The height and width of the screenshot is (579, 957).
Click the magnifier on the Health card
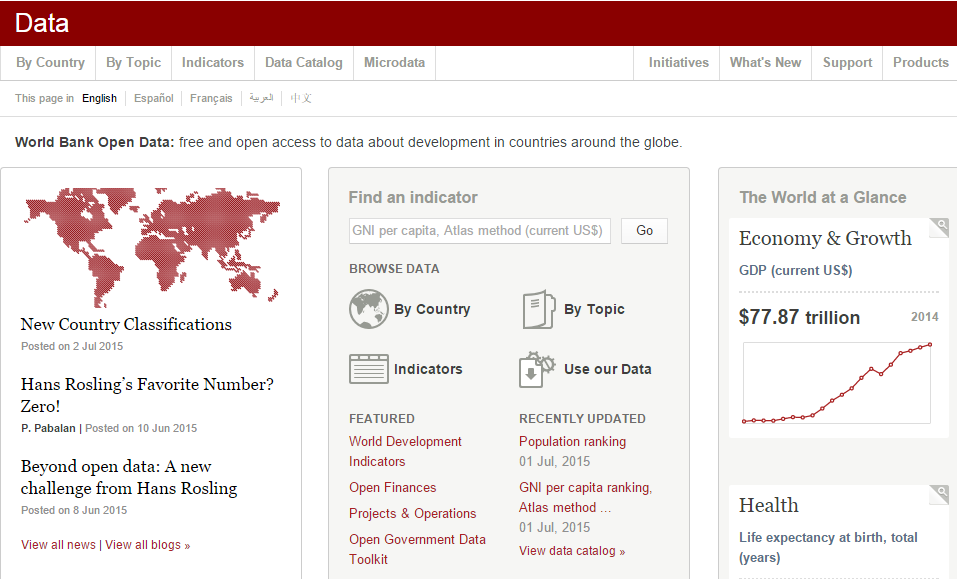coord(938,494)
